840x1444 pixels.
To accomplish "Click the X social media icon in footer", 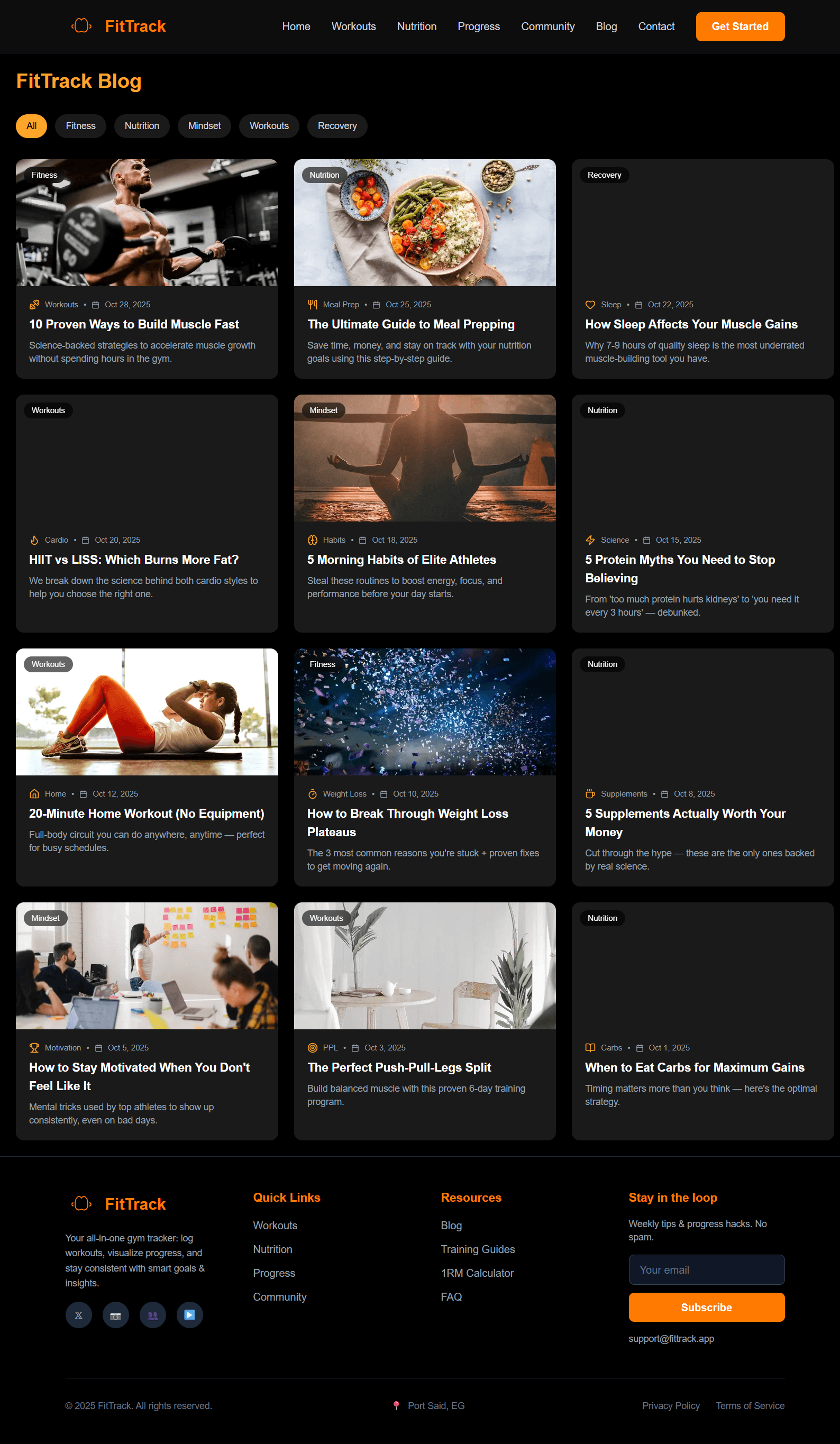I will click(78, 1314).
